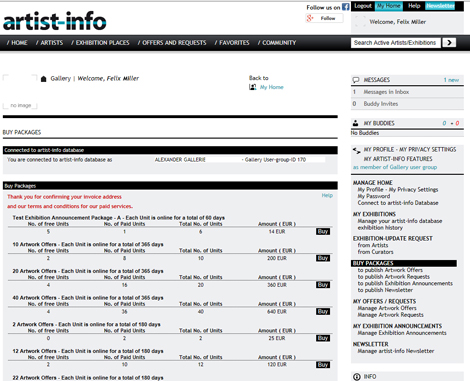This screenshot has width=470, height=381.
Task: Open the FAVORITES navigation menu
Action: click(x=232, y=43)
